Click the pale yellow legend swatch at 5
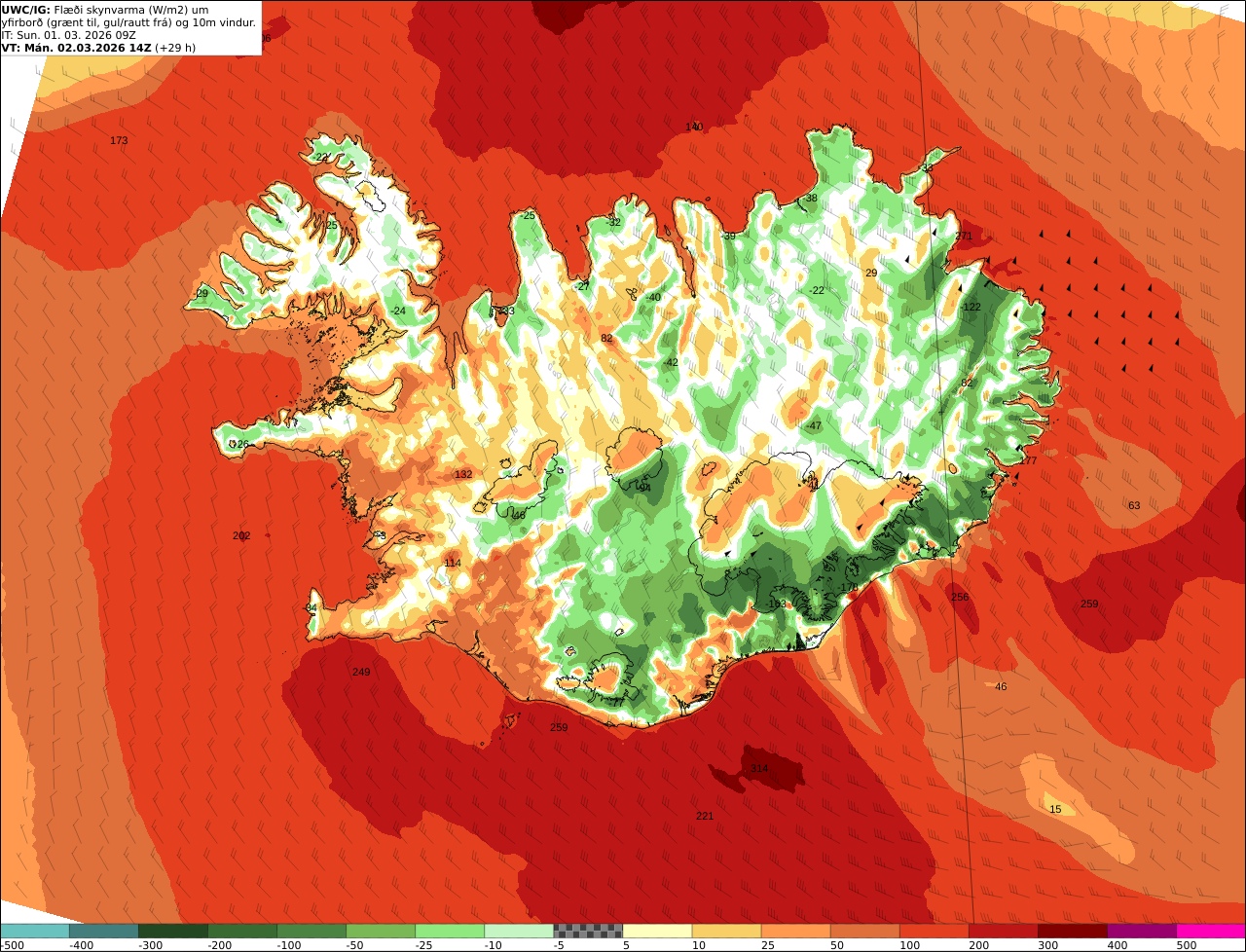 (x=657, y=931)
